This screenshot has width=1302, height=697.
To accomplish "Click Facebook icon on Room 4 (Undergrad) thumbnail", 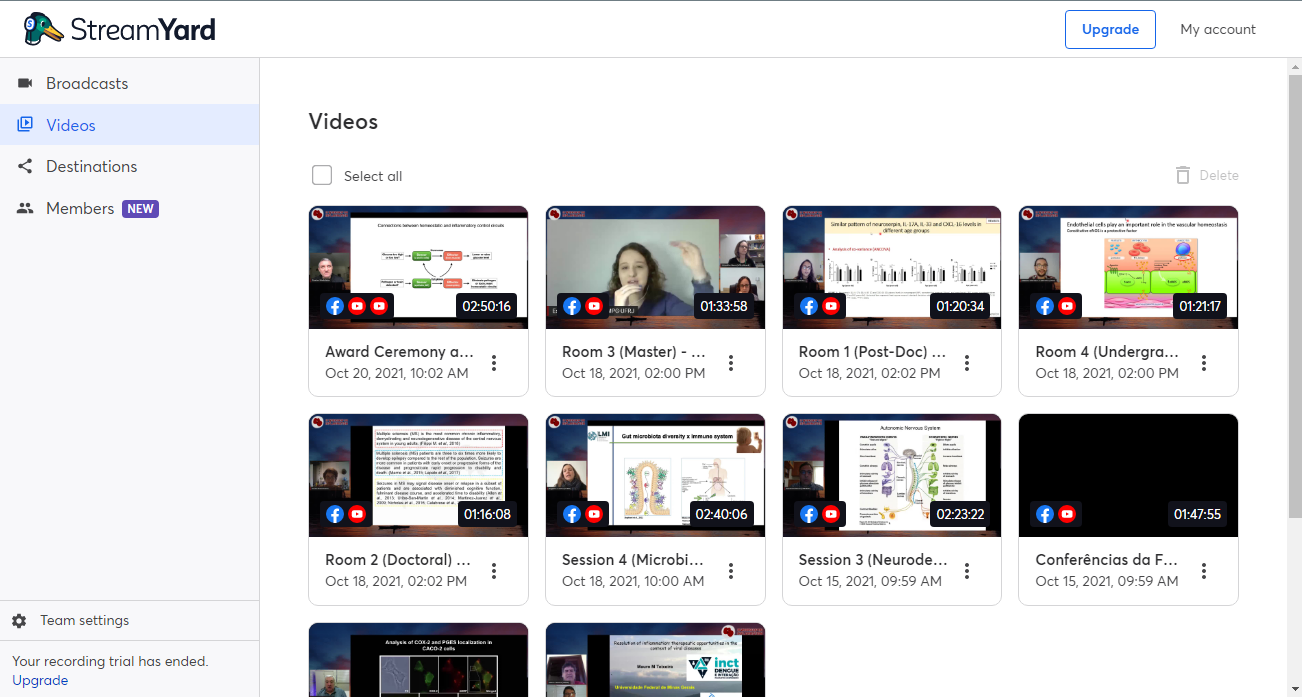I will click(x=1045, y=306).
